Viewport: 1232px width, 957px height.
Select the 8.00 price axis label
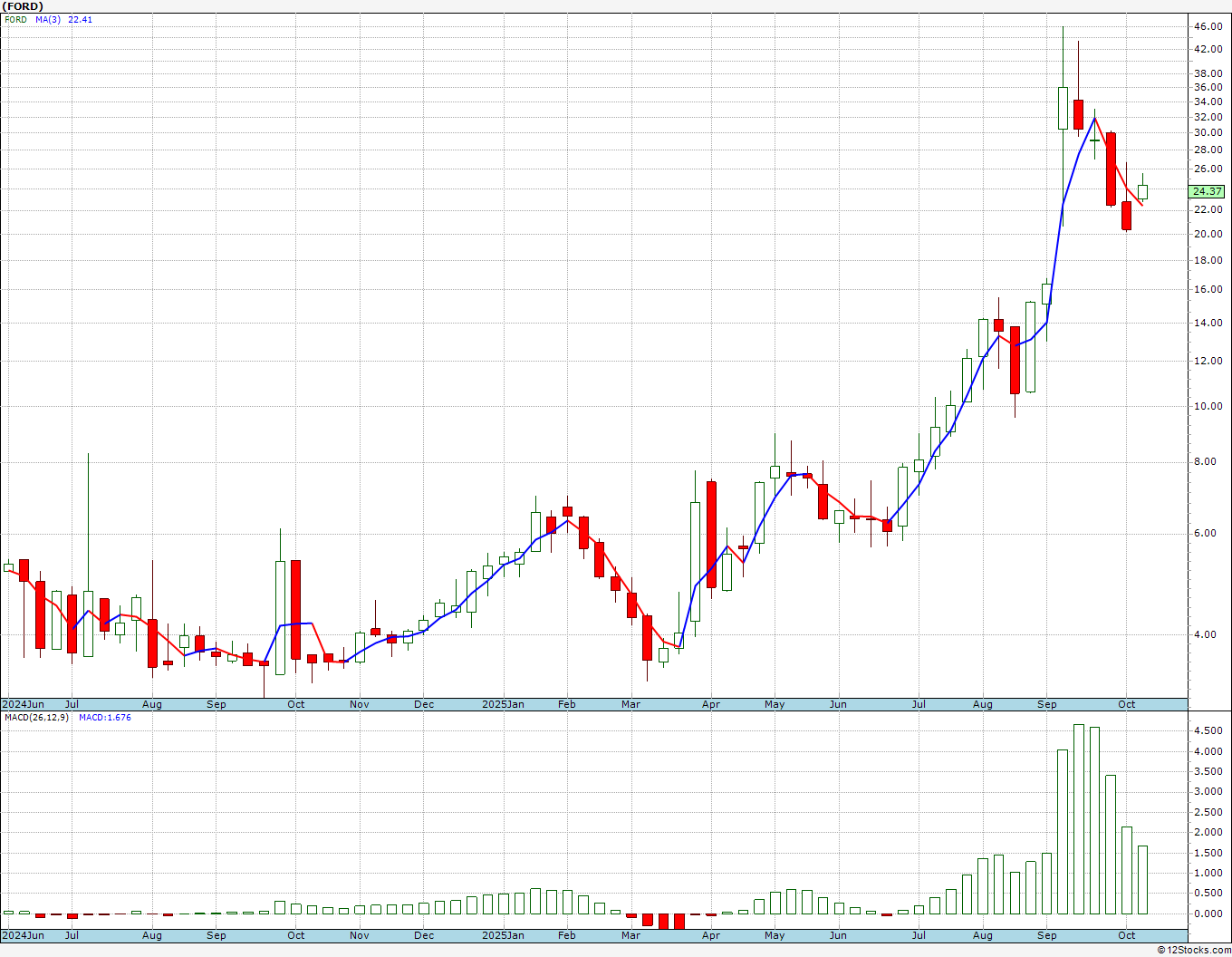pyautogui.click(x=1205, y=461)
